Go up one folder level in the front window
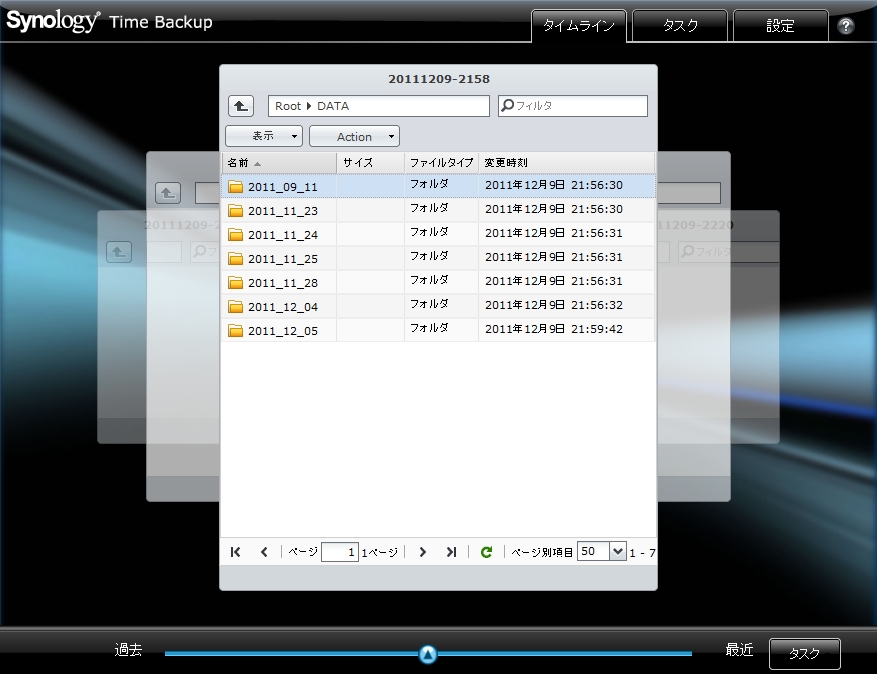The image size is (877, 674). click(x=241, y=106)
